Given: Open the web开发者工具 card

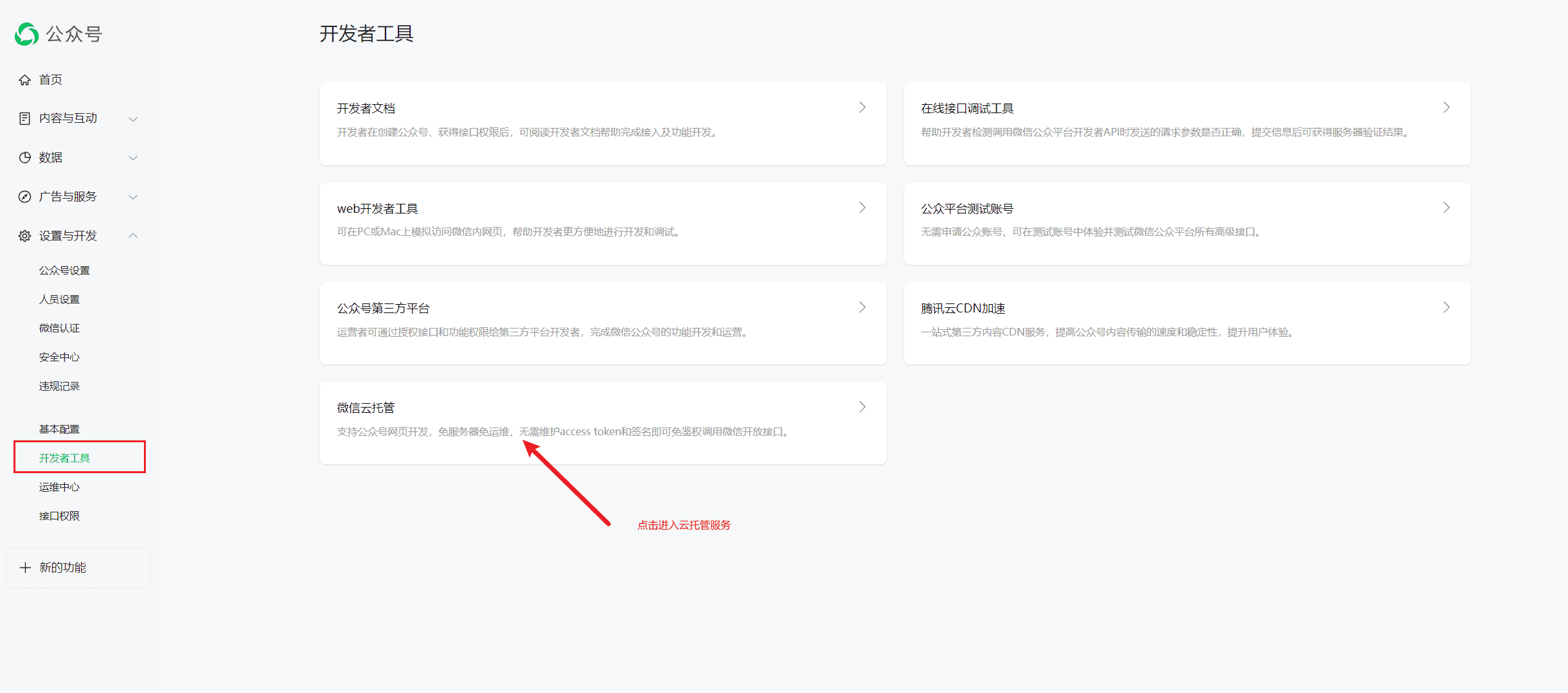Looking at the screenshot, I should pyautogui.click(x=603, y=223).
